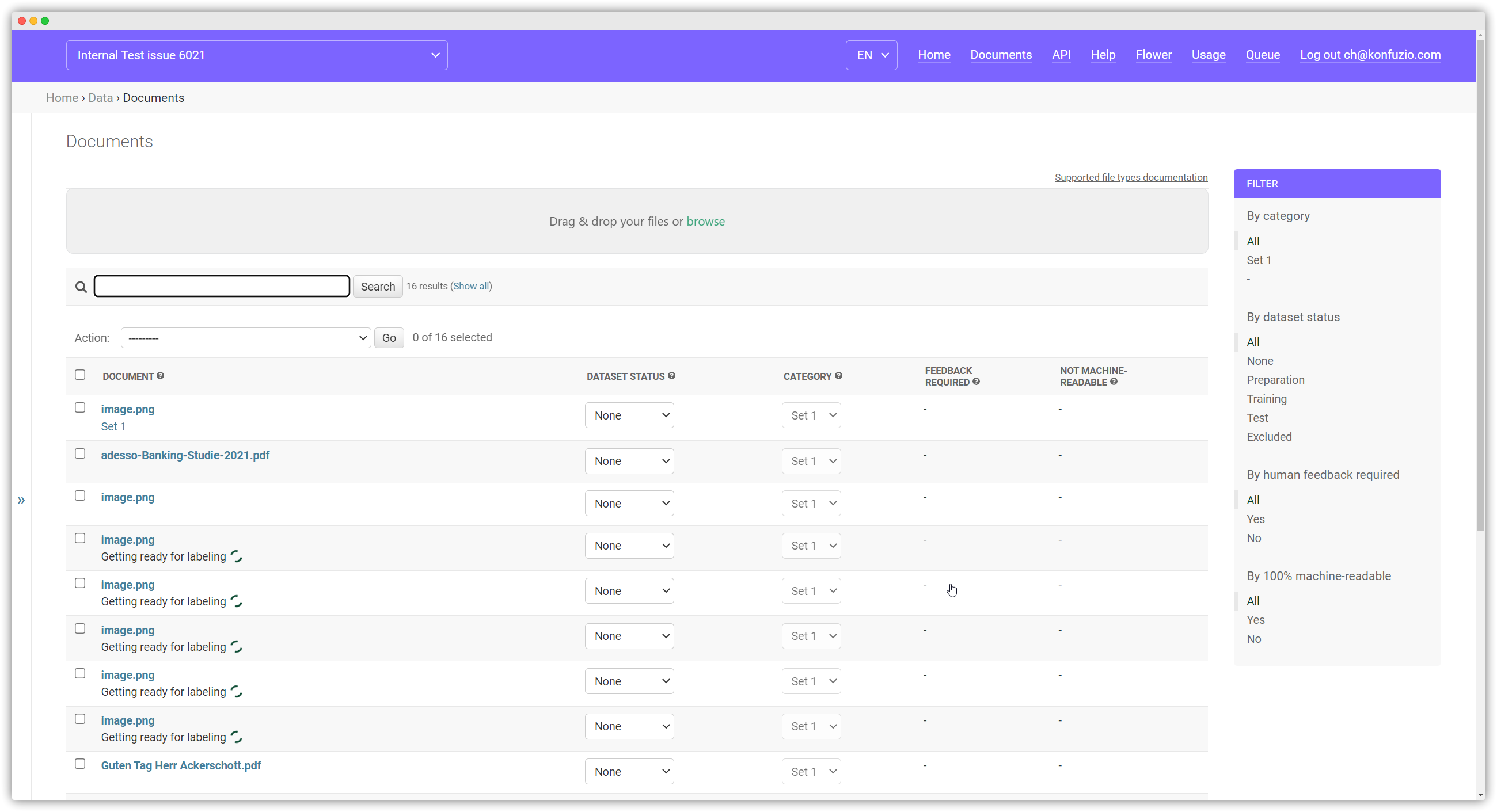Click the help icon beside DATASET STATUS
This screenshot has height=812, width=1497.
(672, 376)
